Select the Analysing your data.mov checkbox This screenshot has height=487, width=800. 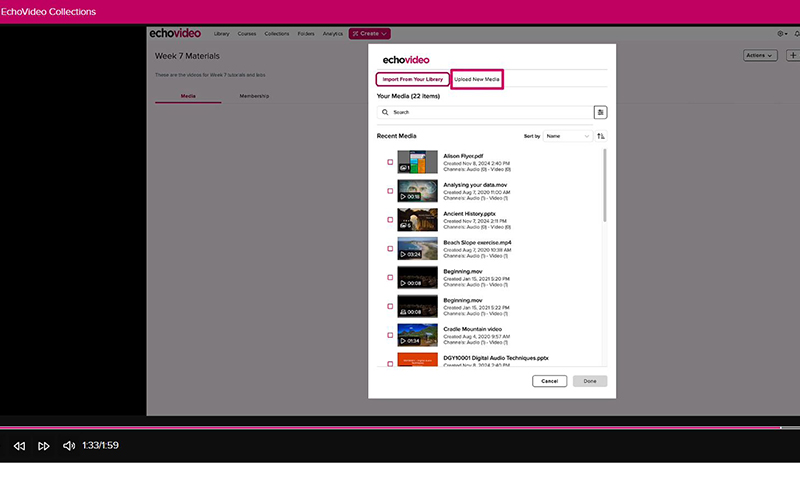pos(390,191)
